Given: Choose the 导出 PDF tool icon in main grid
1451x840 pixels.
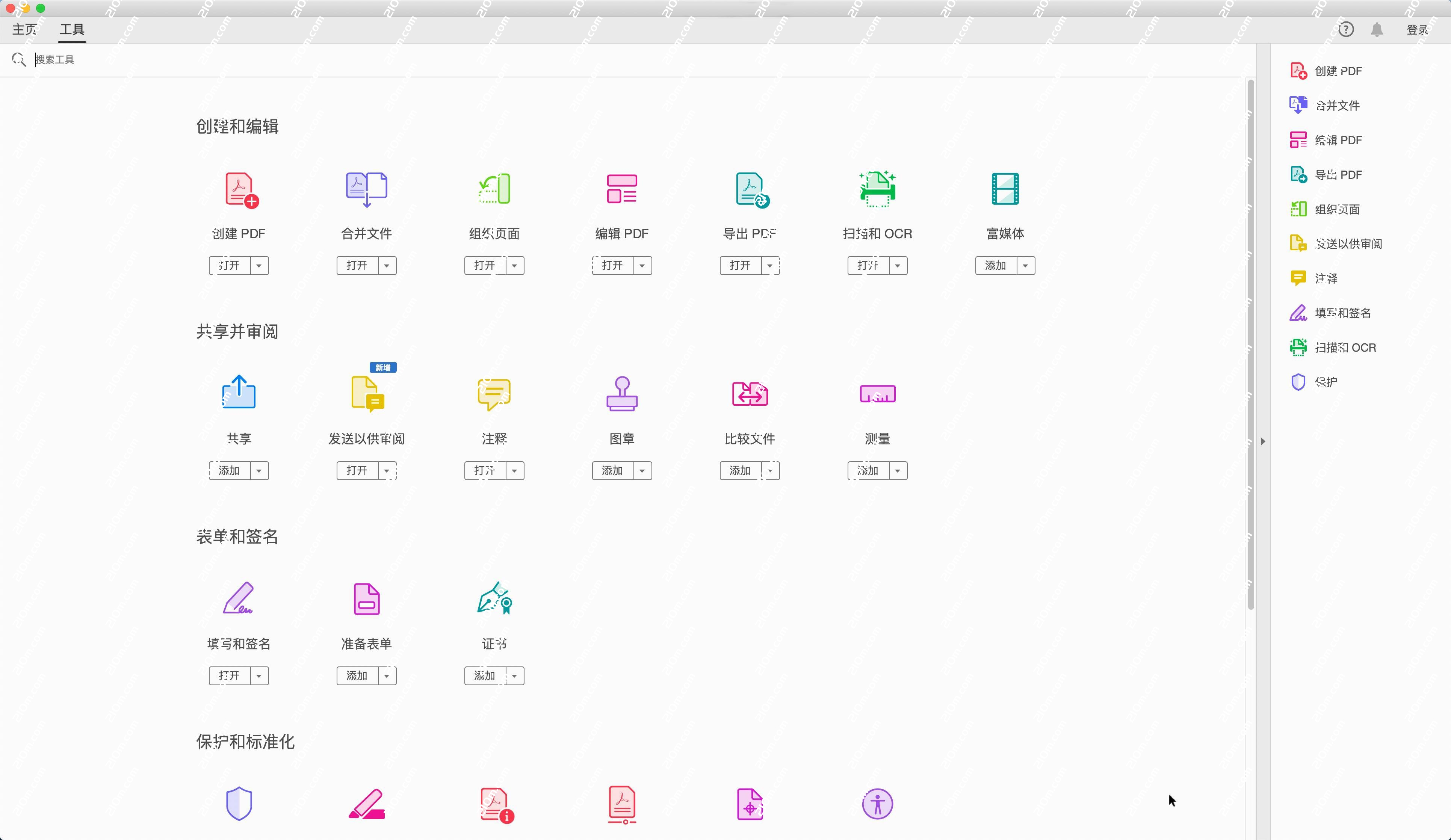Looking at the screenshot, I should click(752, 189).
